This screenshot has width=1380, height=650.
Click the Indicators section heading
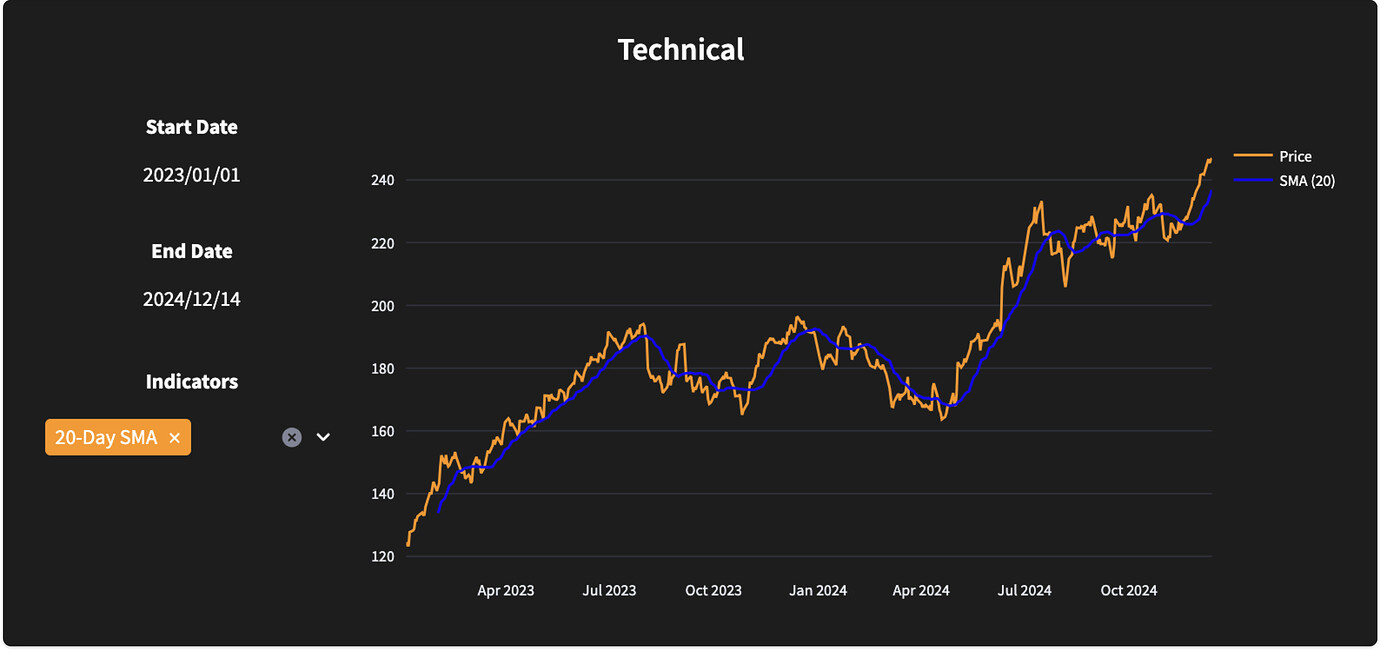point(191,381)
